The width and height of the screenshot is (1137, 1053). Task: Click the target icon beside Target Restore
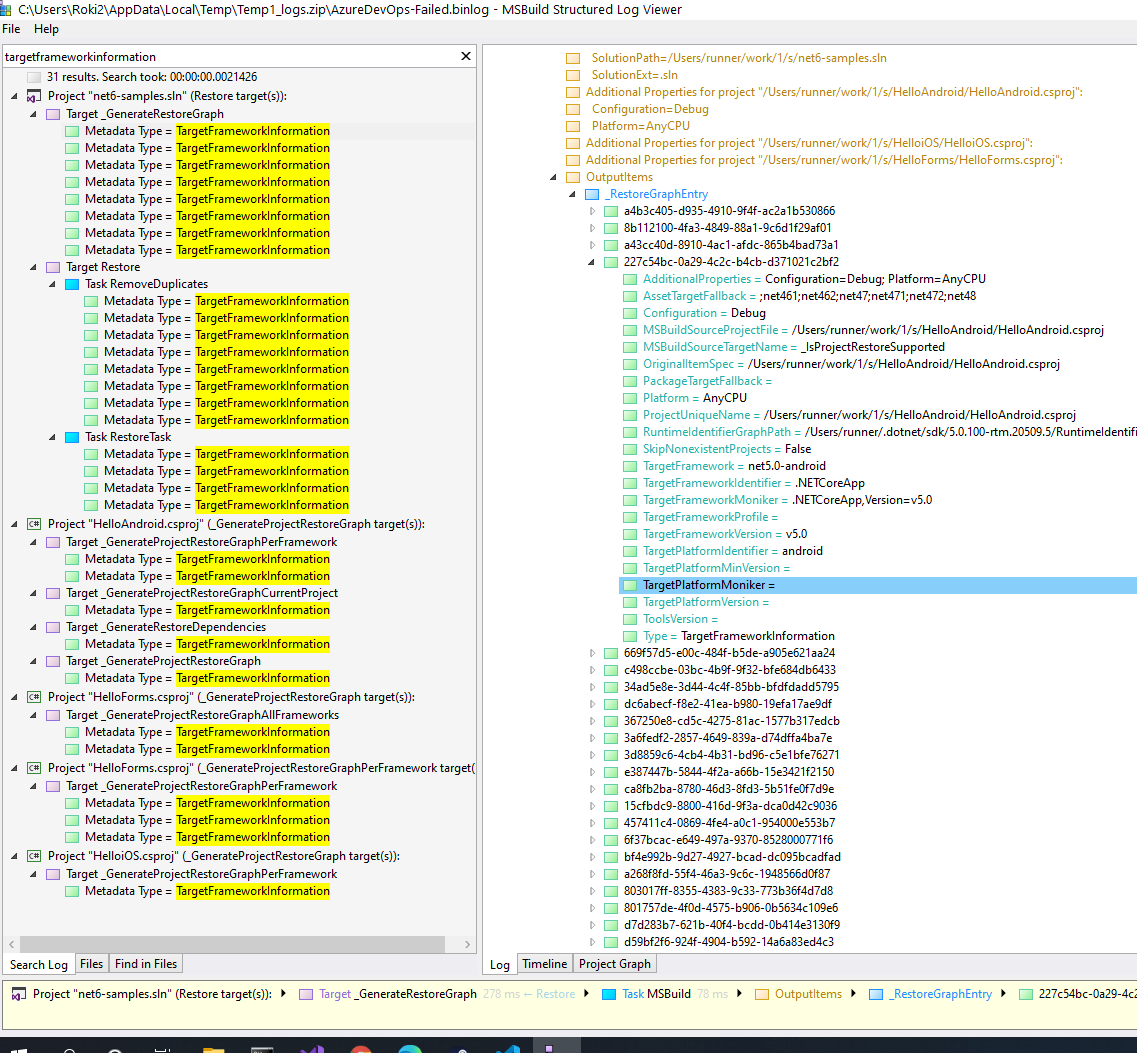coord(53,267)
